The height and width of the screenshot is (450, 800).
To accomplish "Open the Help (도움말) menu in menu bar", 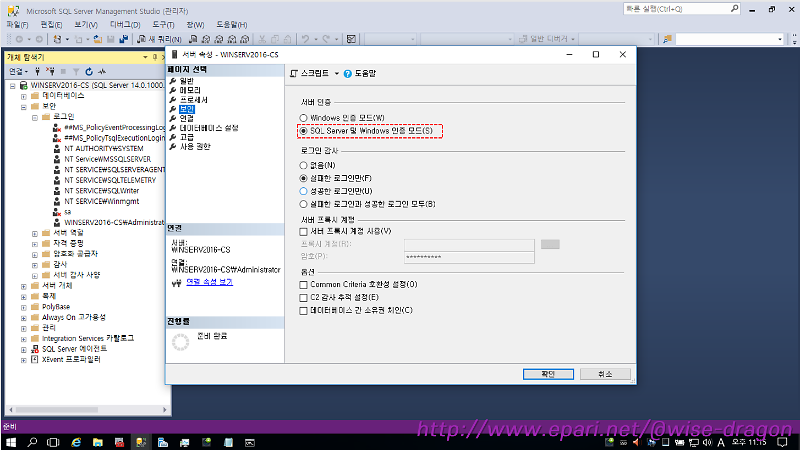I will pyautogui.click(x=232, y=24).
